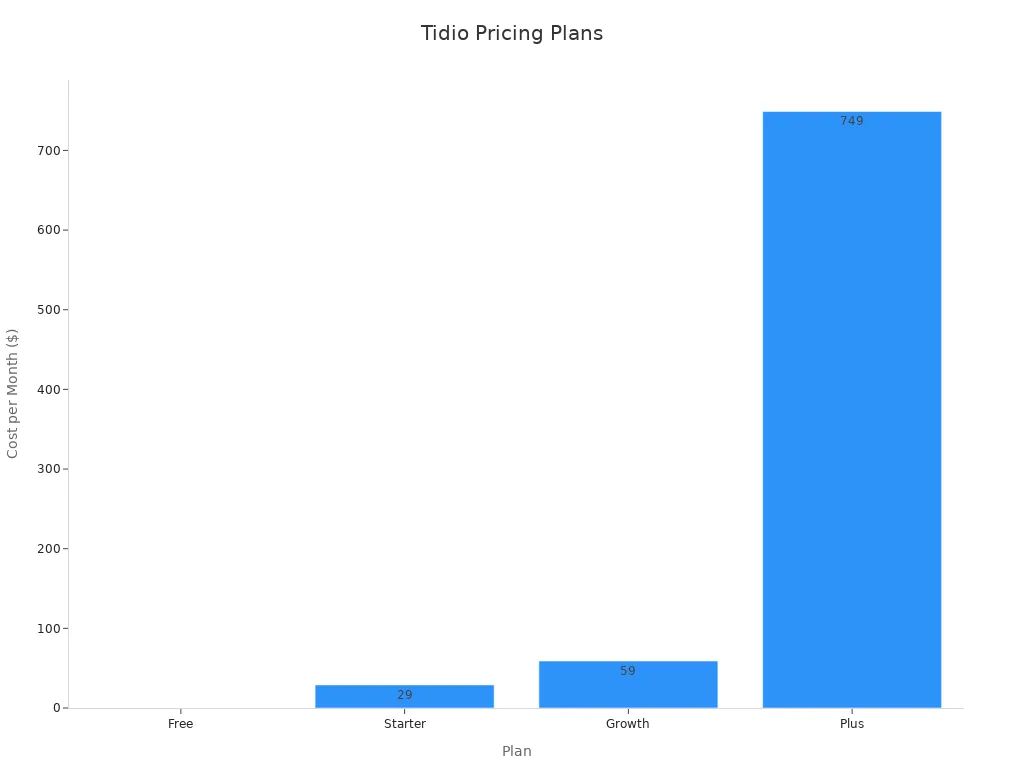Click the 749 value label
This screenshot has width=1024, height=768.
(851, 121)
